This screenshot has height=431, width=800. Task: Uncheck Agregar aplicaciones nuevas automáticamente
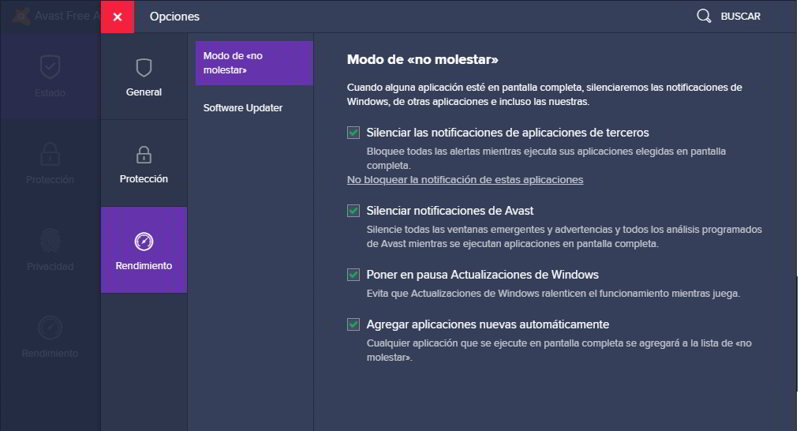tap(353, 324)
